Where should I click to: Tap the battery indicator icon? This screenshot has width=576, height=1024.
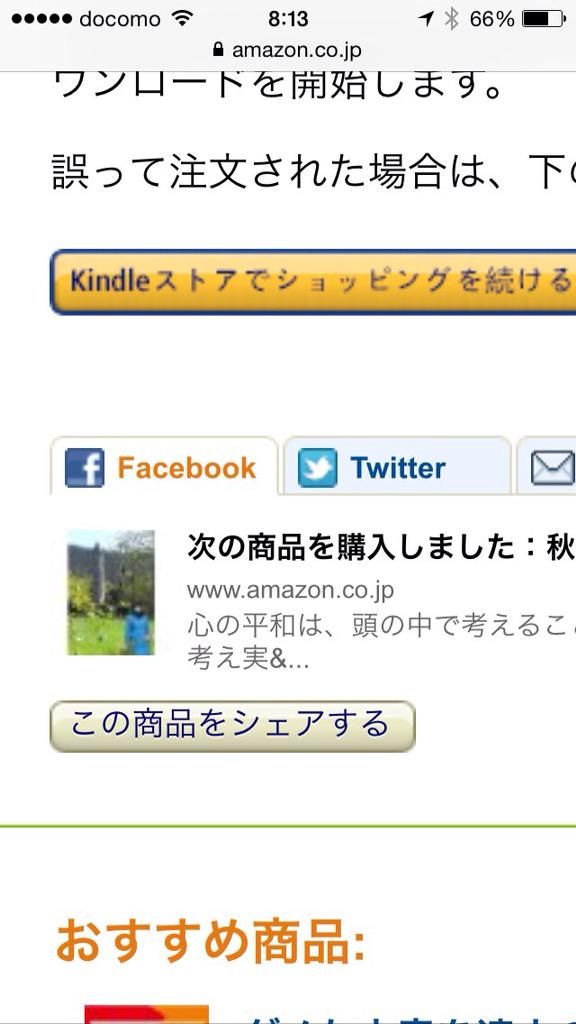click(544, 20)
